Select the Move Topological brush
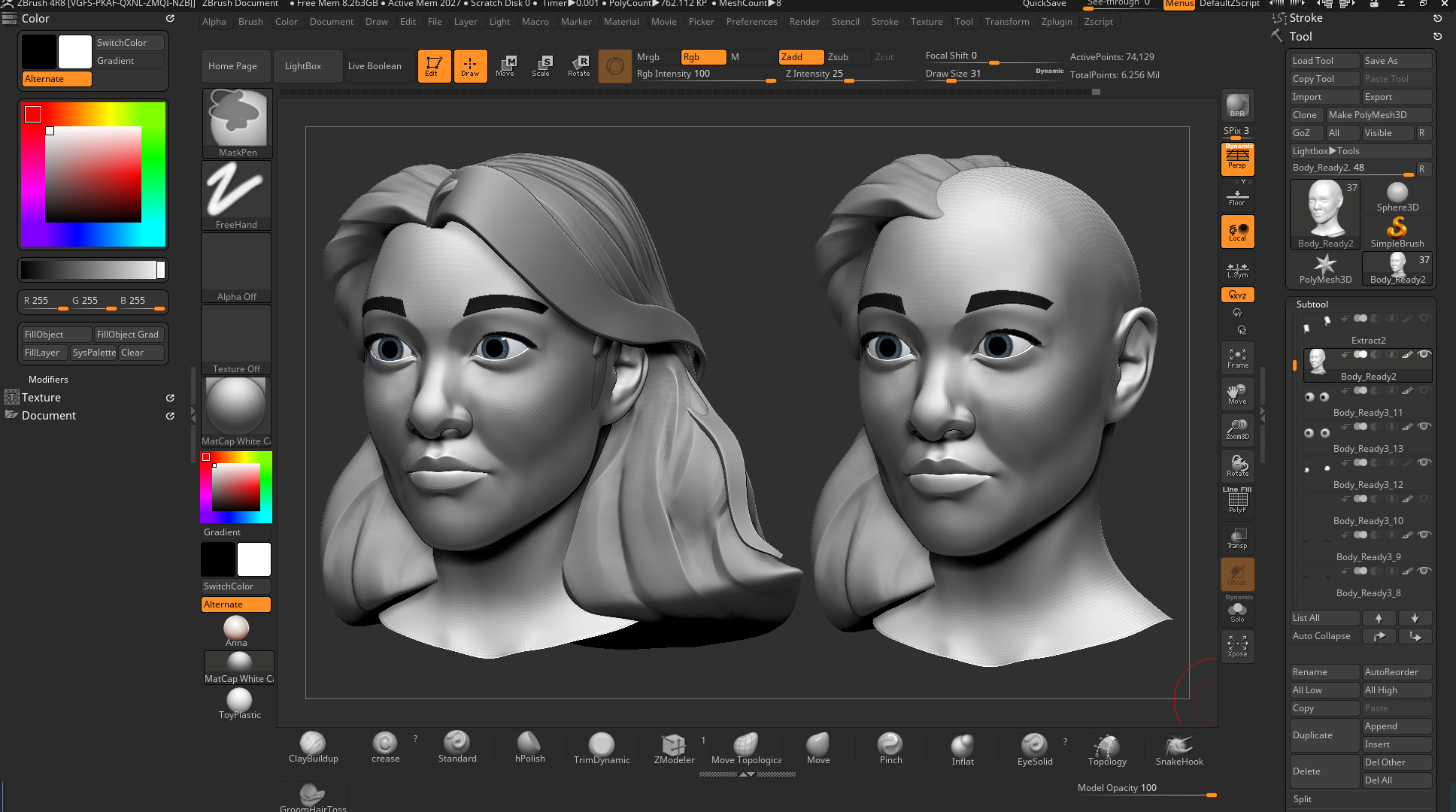The height and width of the screenshot is (812, 1456). [x=746, y=748]
